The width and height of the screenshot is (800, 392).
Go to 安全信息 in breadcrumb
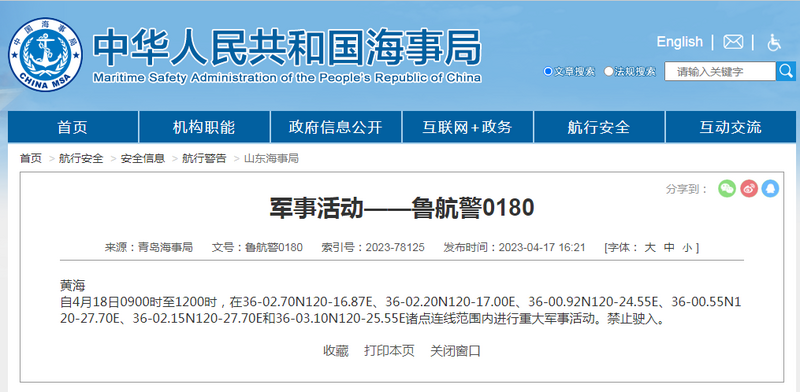(143, 159)
